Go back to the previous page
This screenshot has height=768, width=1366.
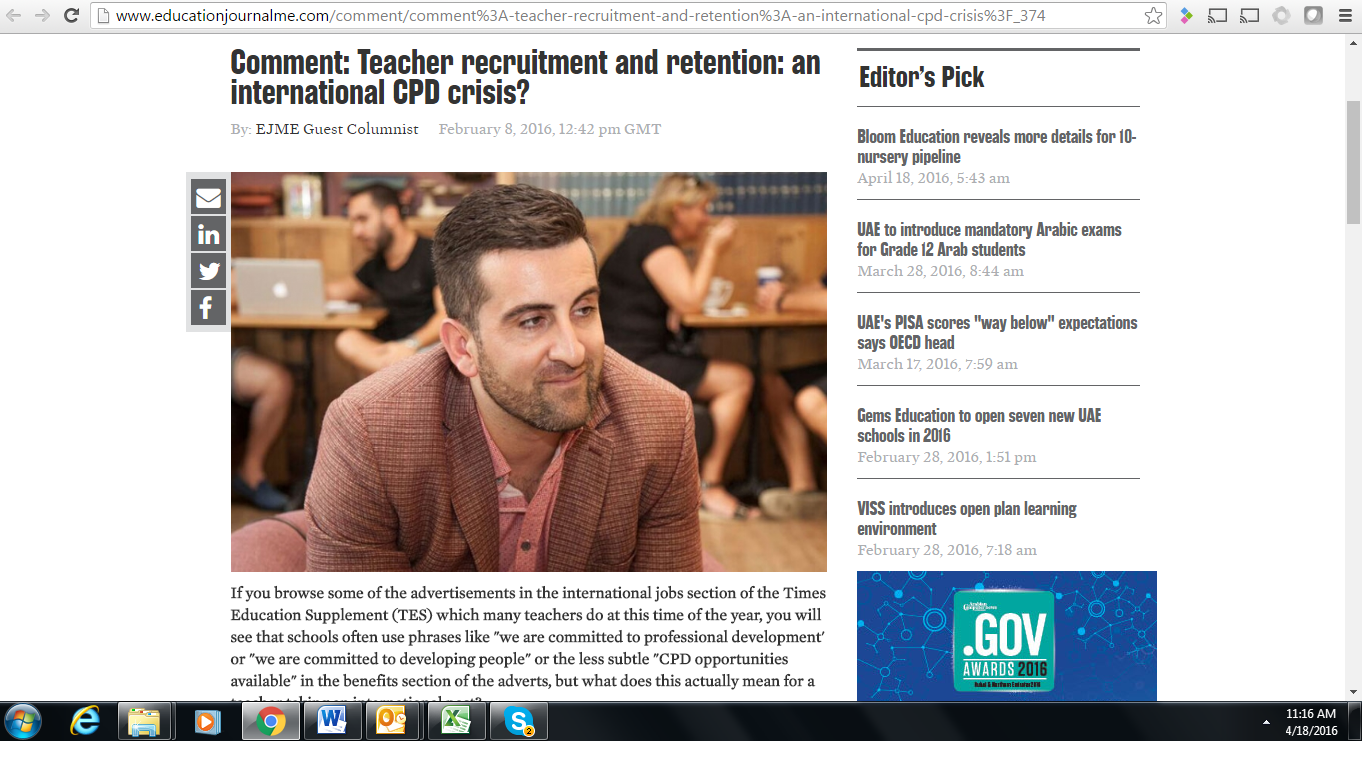(14, 16)
